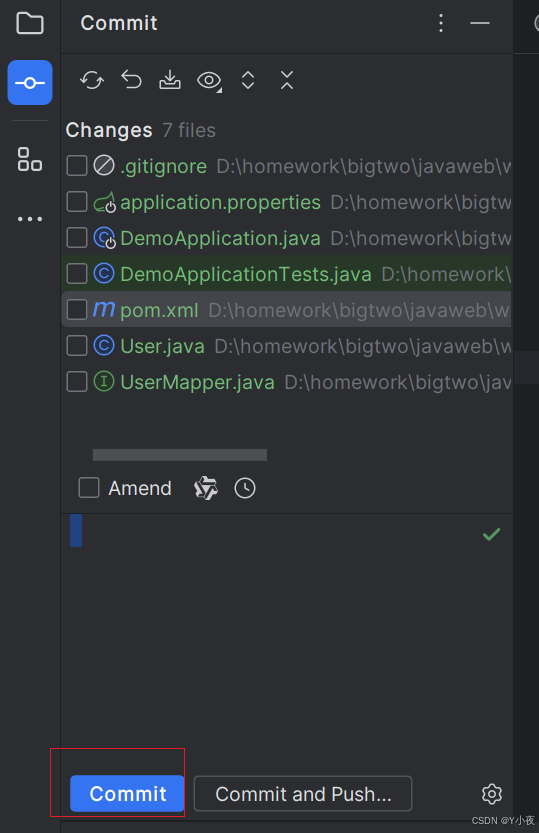The image size is (539, 833).
Task: Select the DemoApplicationTests.java file name
Action: click(246, 275)
